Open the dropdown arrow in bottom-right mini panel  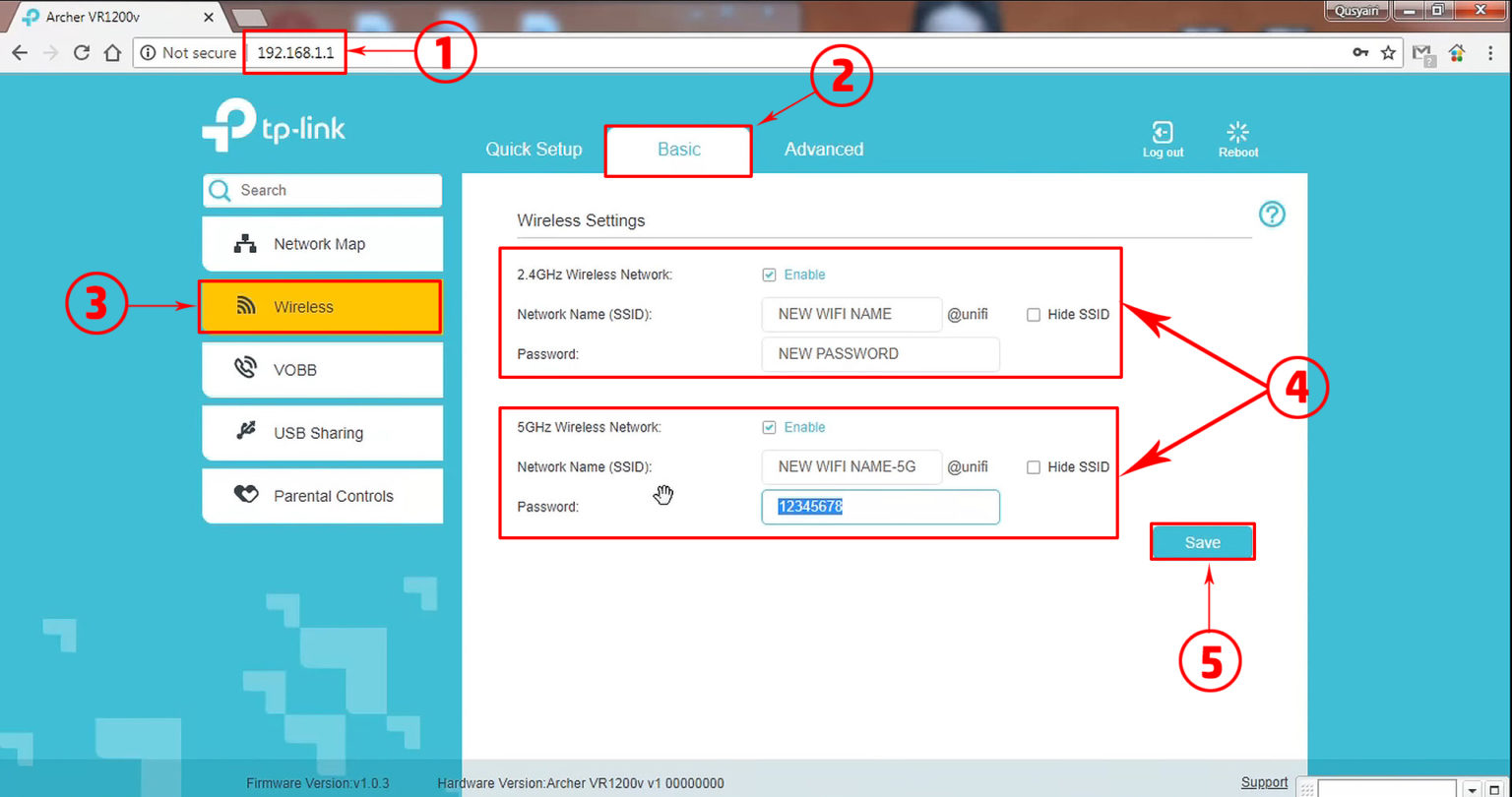click(x=1473, y=789)
